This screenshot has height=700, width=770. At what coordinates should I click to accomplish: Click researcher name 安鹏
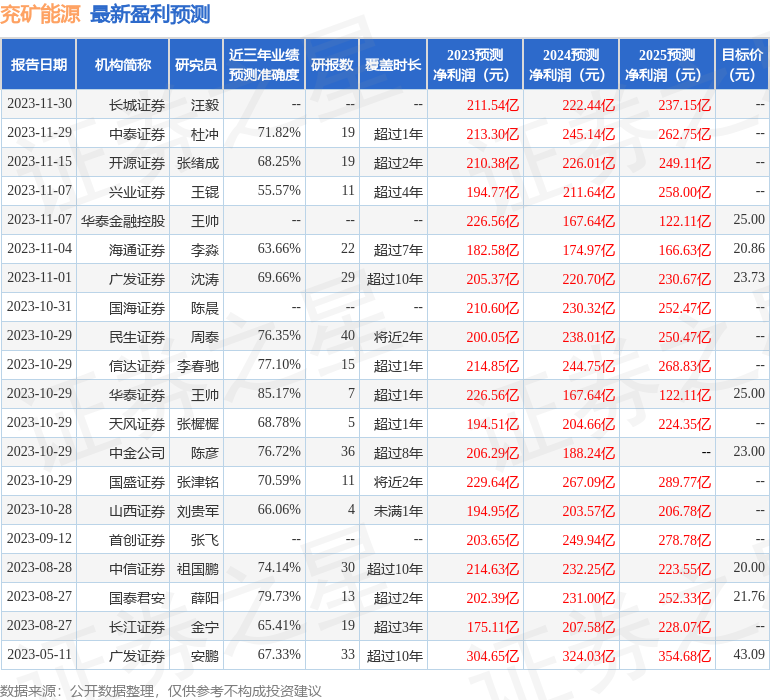[205, 656]
